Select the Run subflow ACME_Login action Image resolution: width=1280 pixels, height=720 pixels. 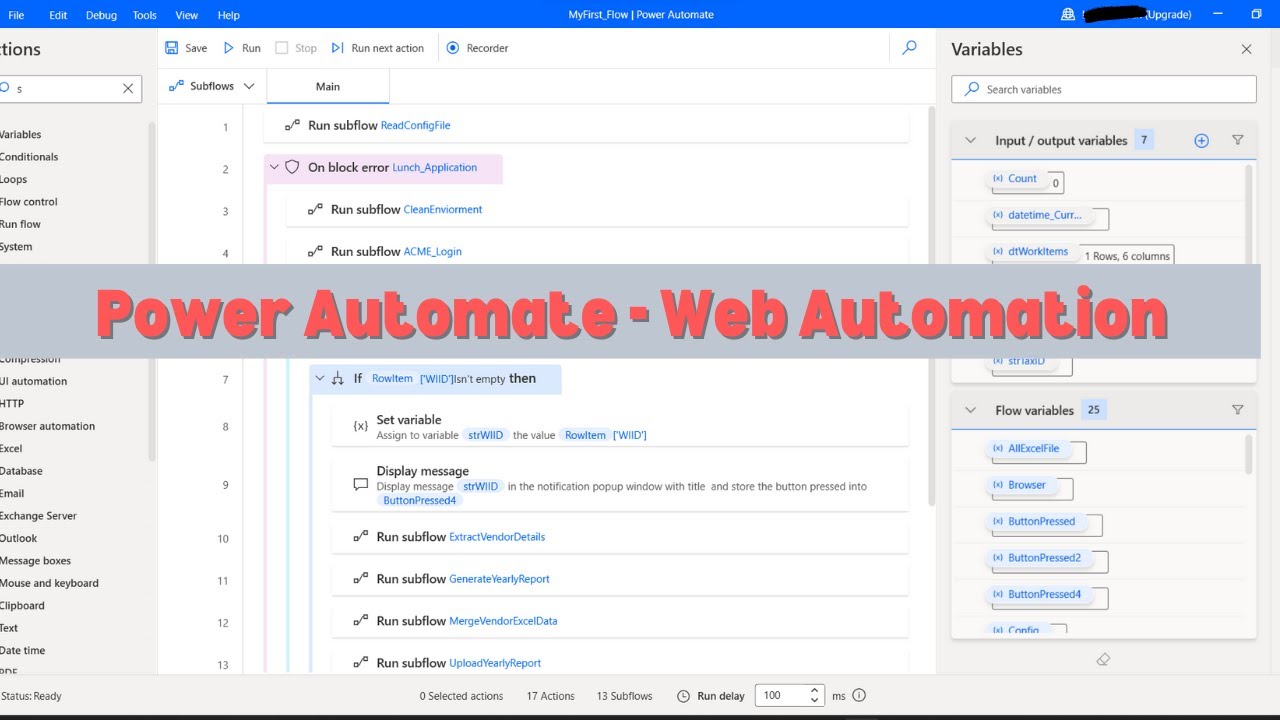pyautogui.click(x=597, y=252)
